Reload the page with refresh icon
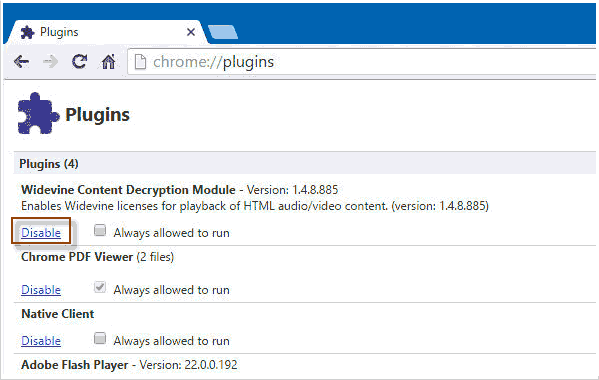 (x=79, y=61)
